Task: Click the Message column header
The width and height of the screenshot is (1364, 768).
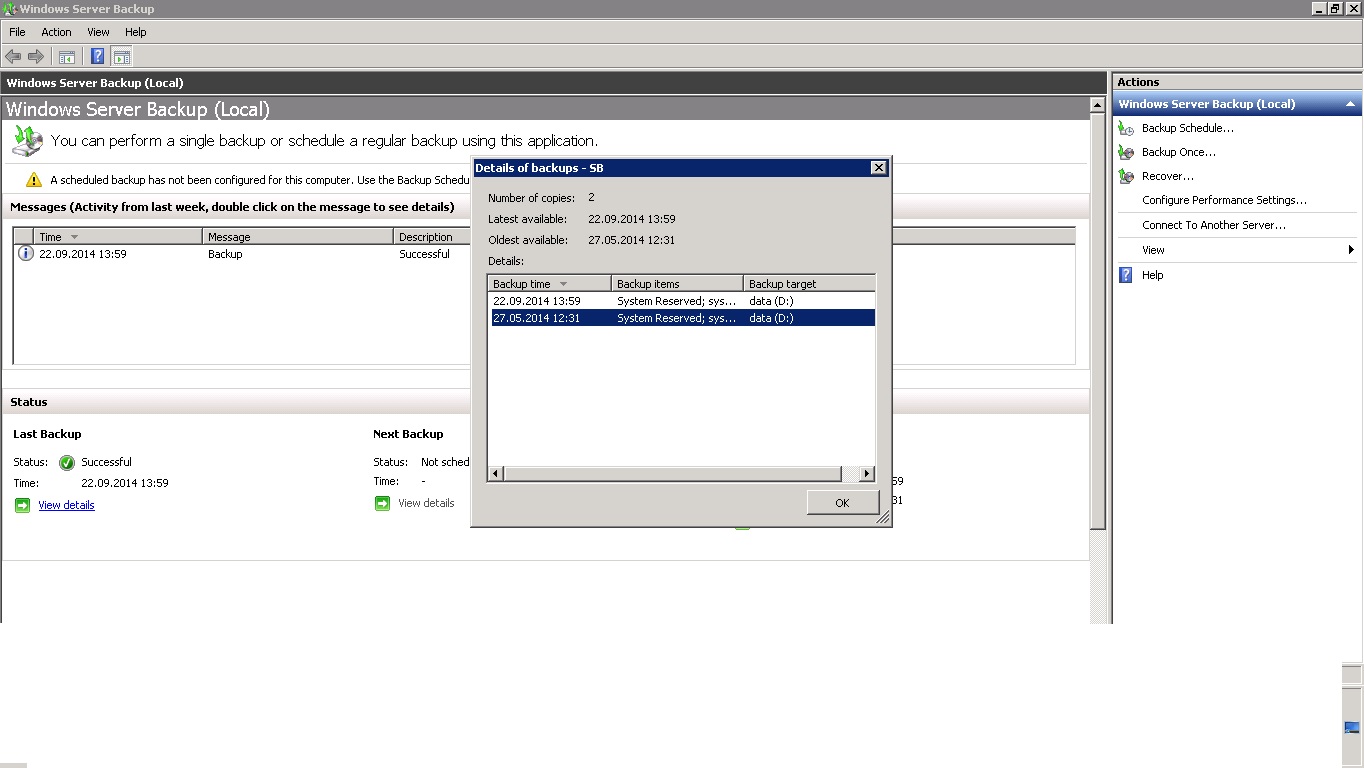Action: 298,237
